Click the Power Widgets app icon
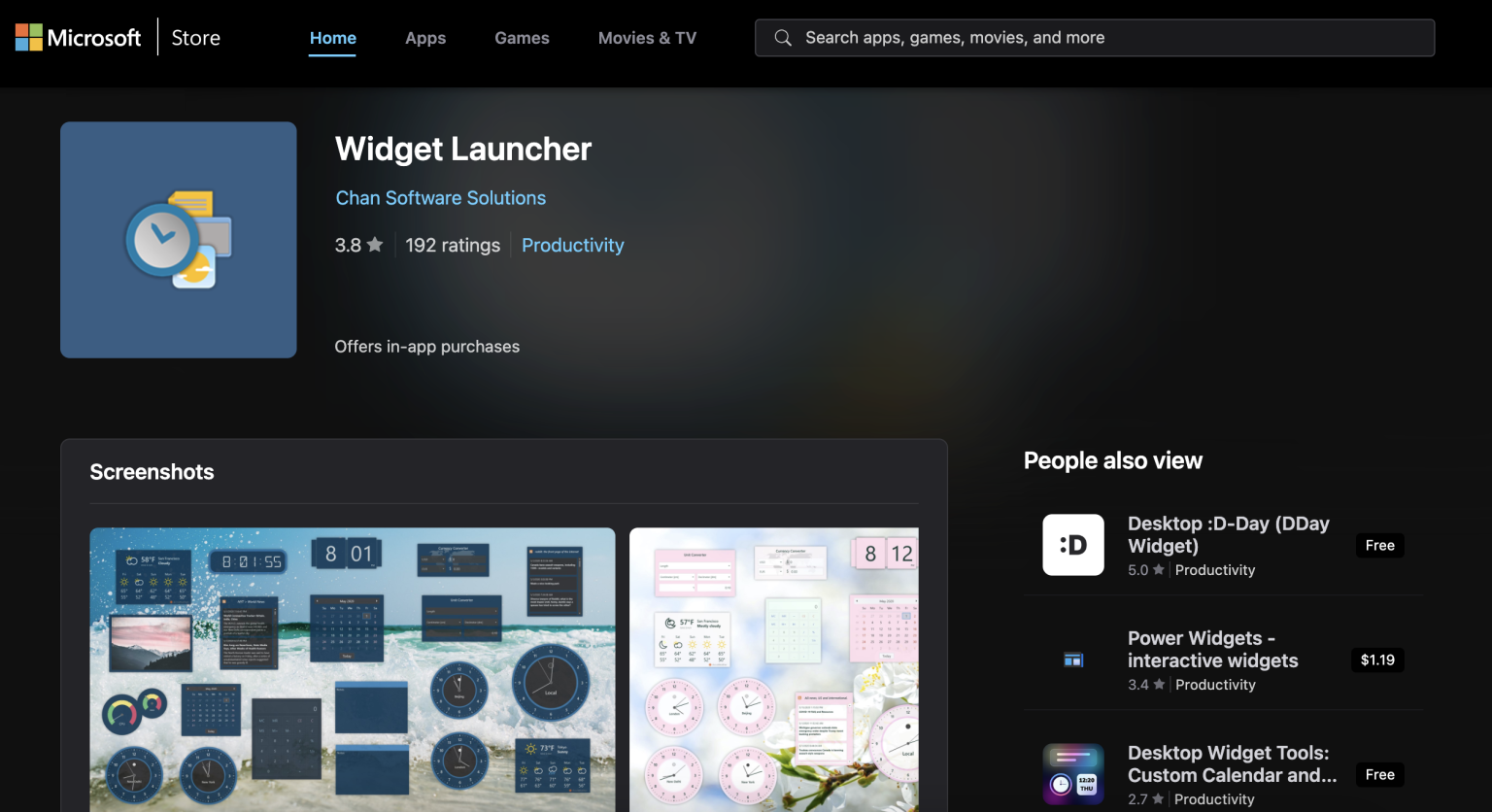1492x812 pixels. 1073,660
